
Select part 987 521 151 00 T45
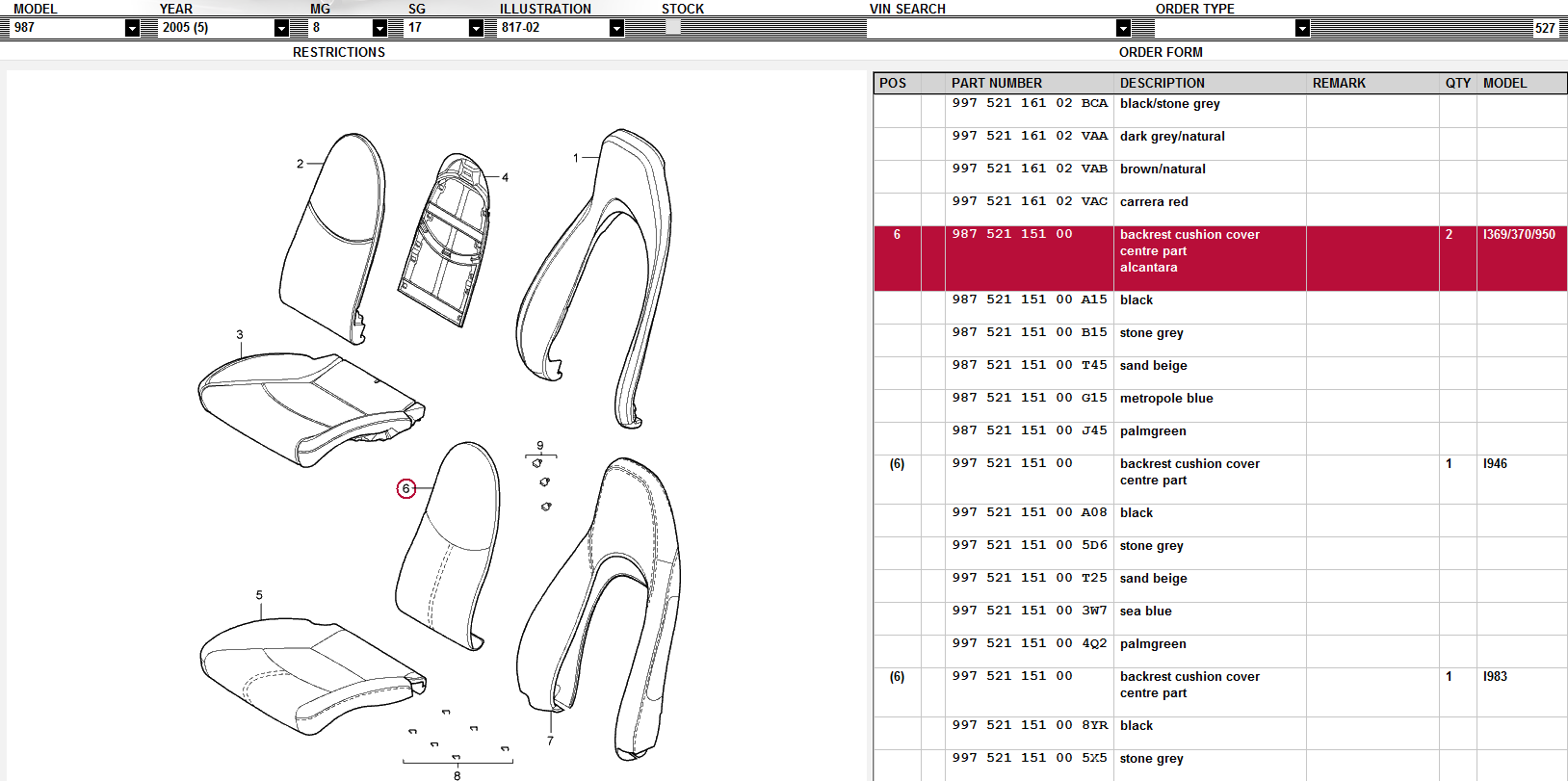pos(1030,365)
